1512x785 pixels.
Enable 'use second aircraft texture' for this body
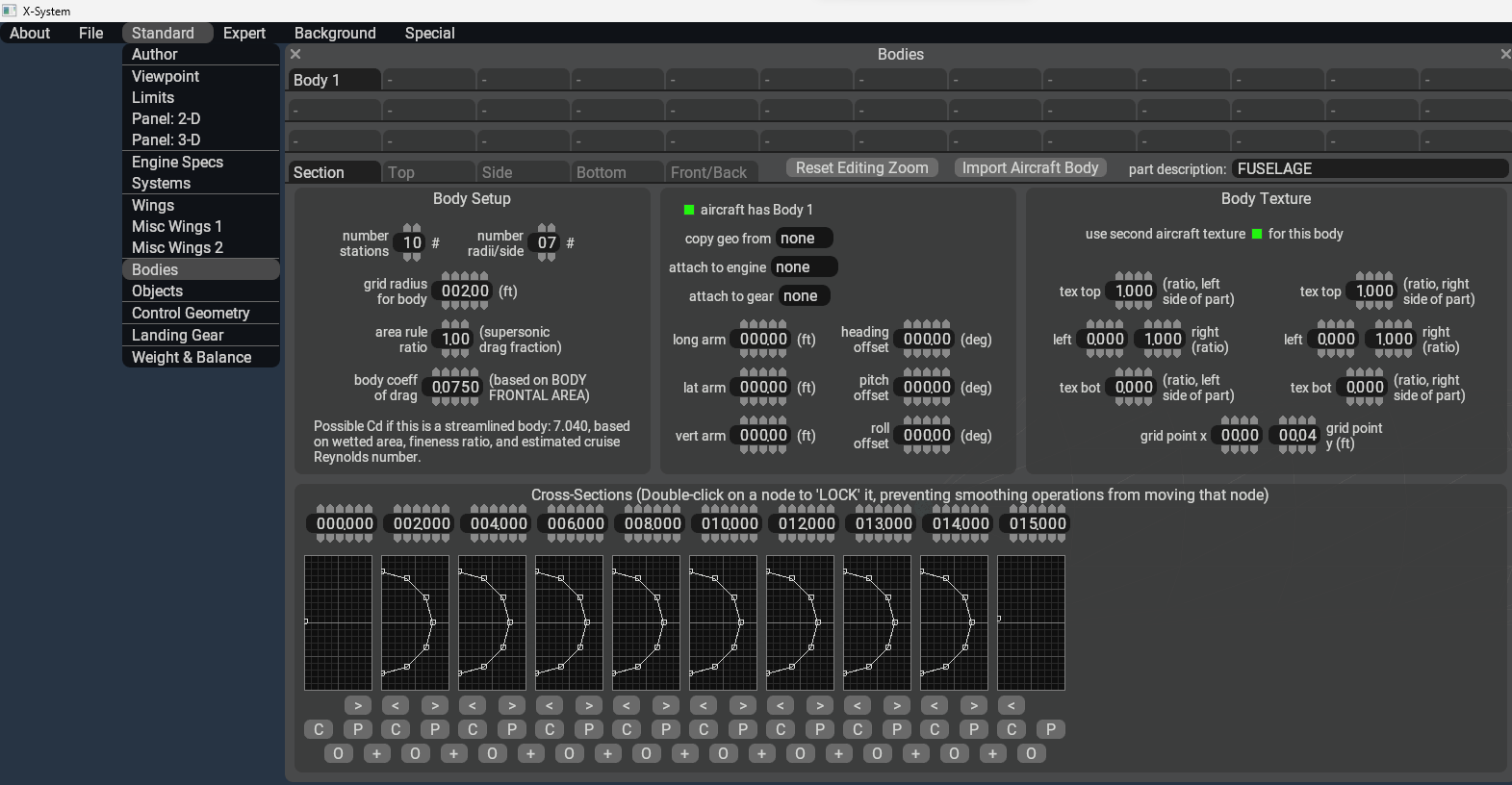(x=1257, y=234)
